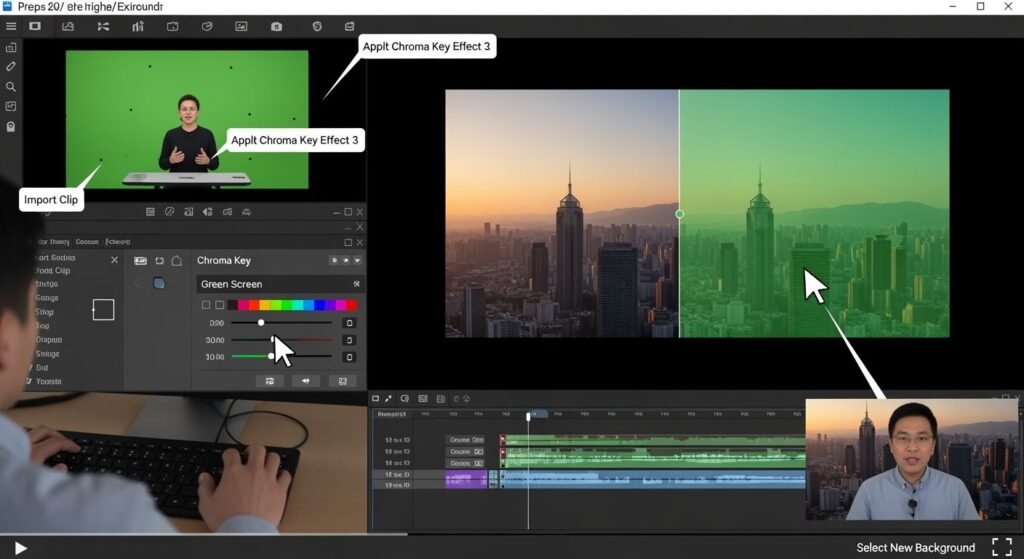Click the grid icon below the source preview
The image size is (1024, 559).
(x=150, y=212)
